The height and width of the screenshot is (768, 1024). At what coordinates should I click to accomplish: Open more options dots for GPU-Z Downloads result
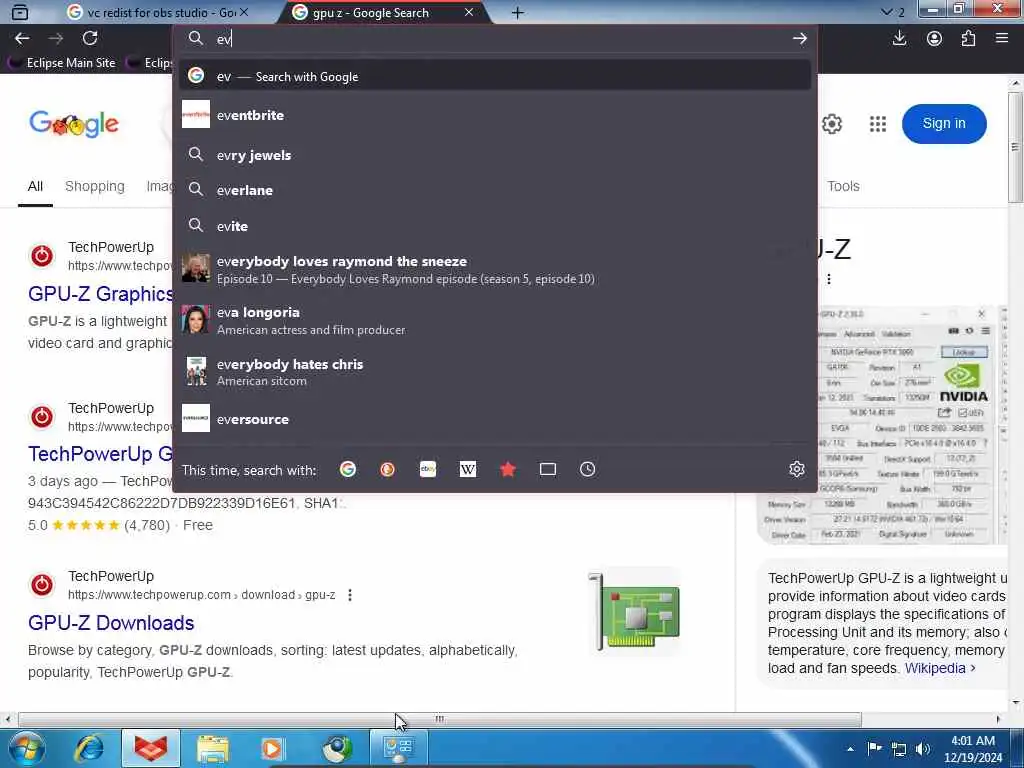[350, 595]
